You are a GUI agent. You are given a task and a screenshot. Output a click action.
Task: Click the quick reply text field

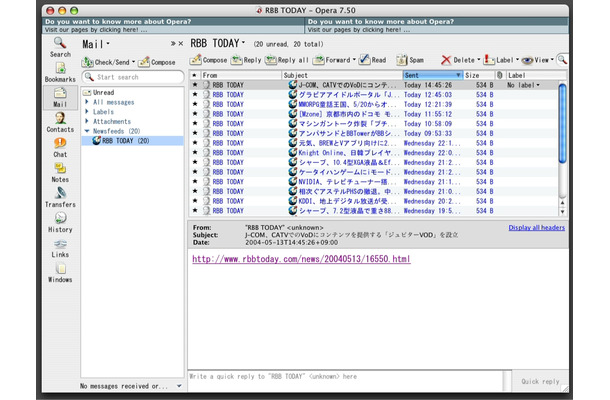click(345, 381)
